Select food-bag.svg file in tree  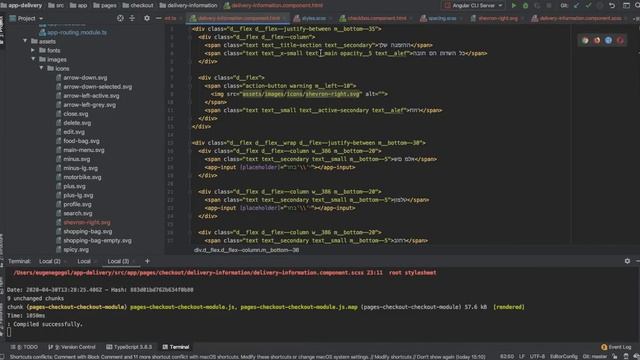81,141
